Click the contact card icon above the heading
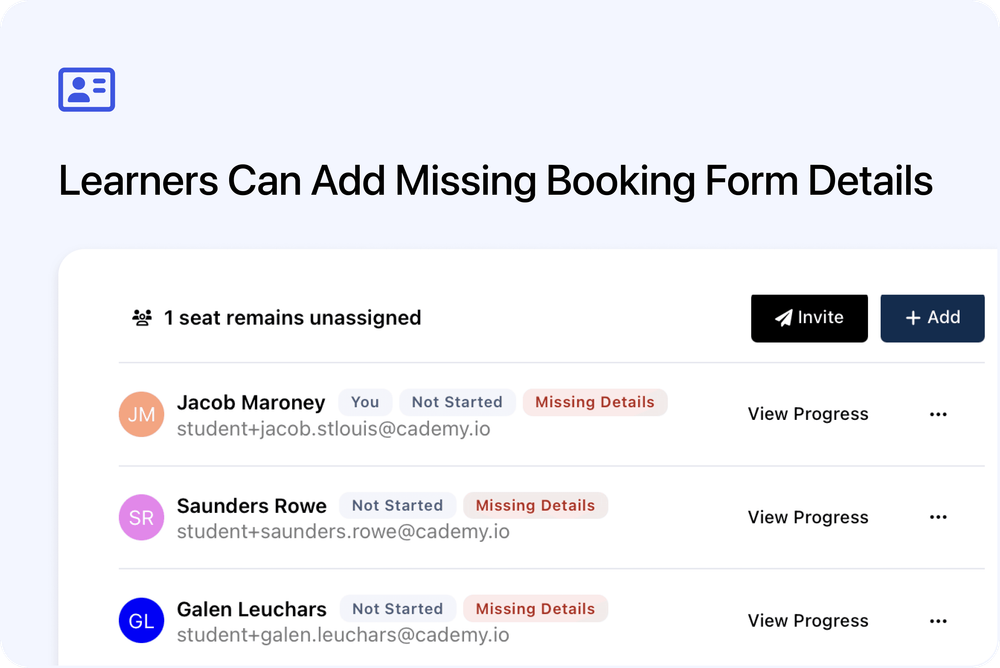This screenshot has height=668, width=1000. [x=86, y=90]
